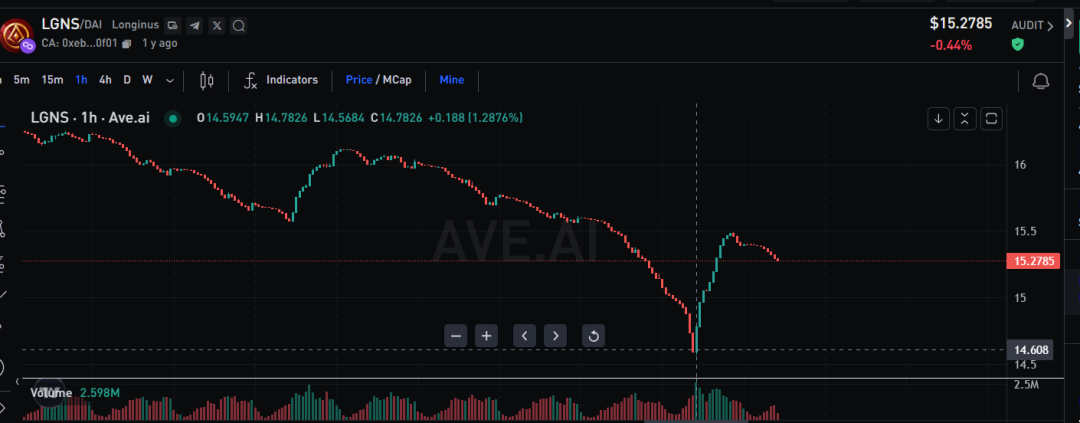Switch to the 15m timeframe

click(x=52, y=80)
